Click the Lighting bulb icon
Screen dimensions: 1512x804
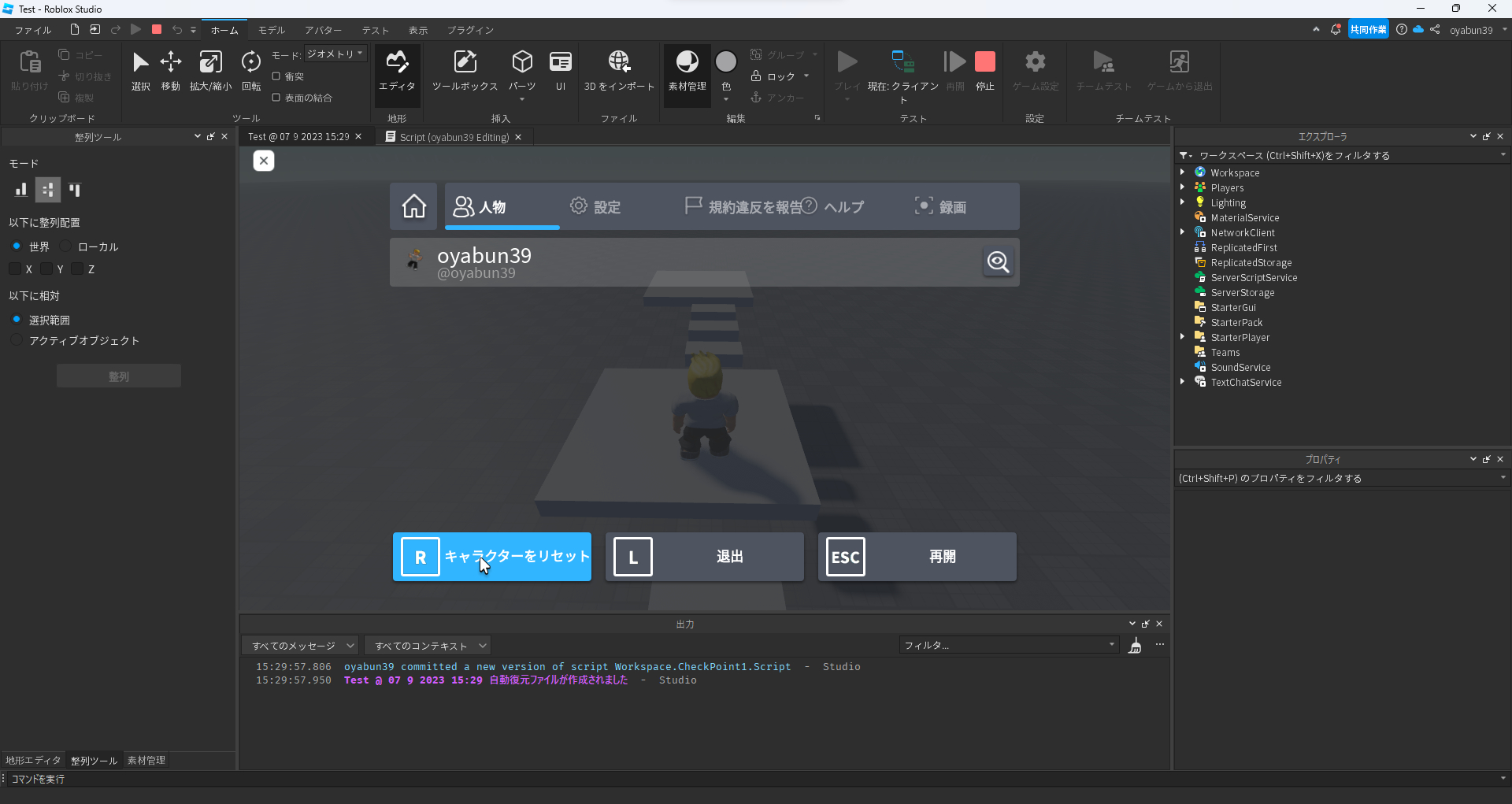pos(1200,202)
